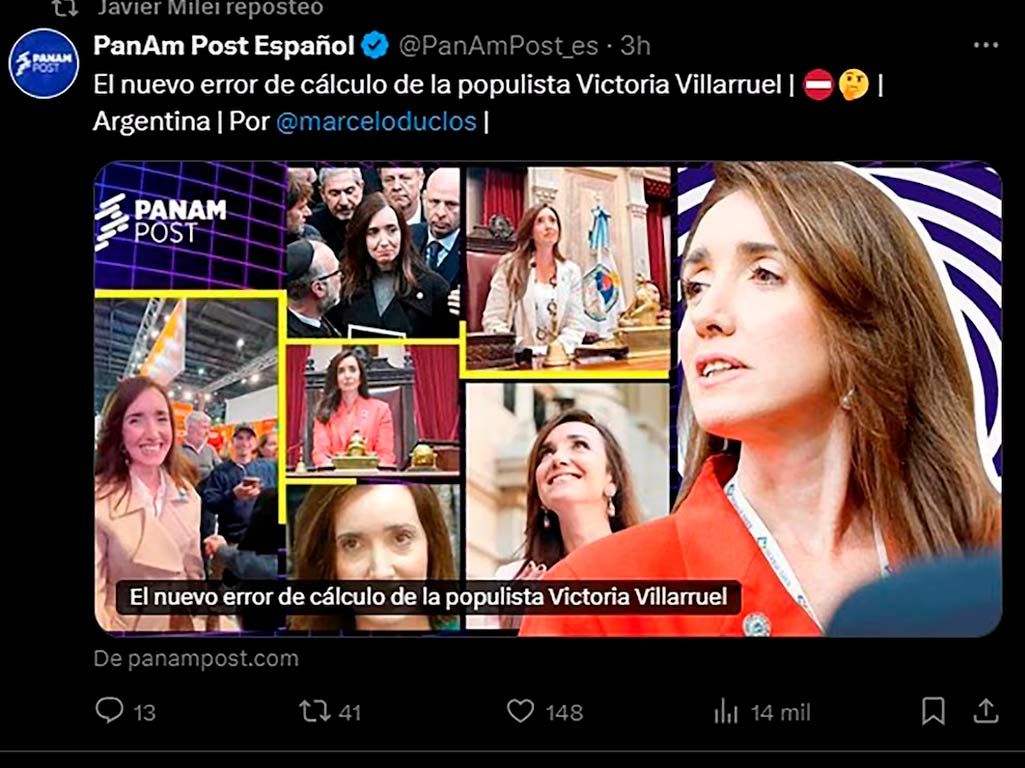The height and width of the screenshot is (768, 1025).
Task: Open PanAm Post Español account name
Action: pyautogui.click(x=224, y=46)
